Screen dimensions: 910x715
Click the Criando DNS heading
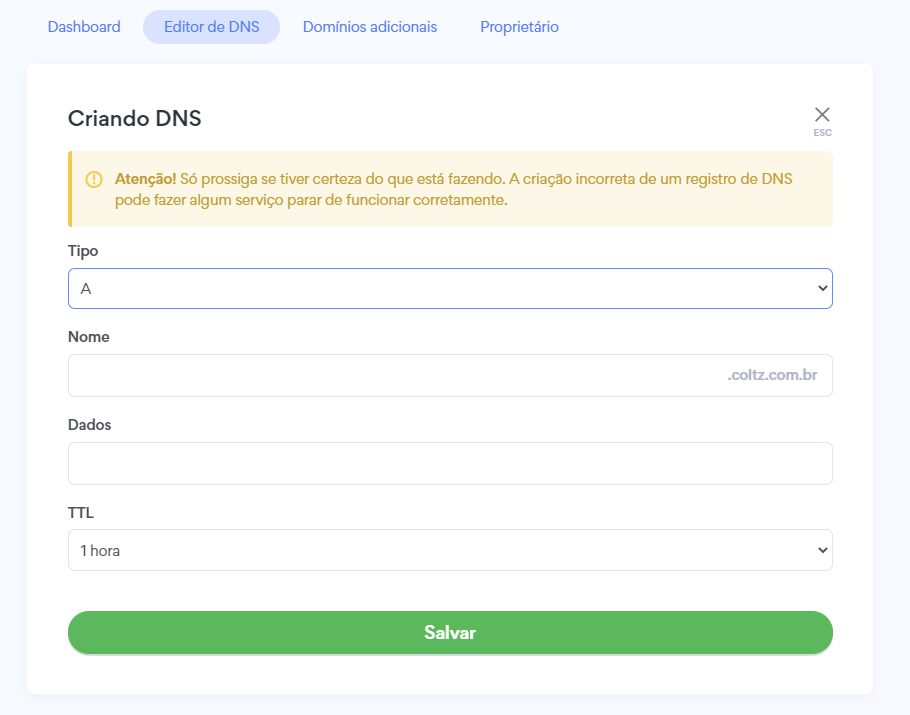135,118
